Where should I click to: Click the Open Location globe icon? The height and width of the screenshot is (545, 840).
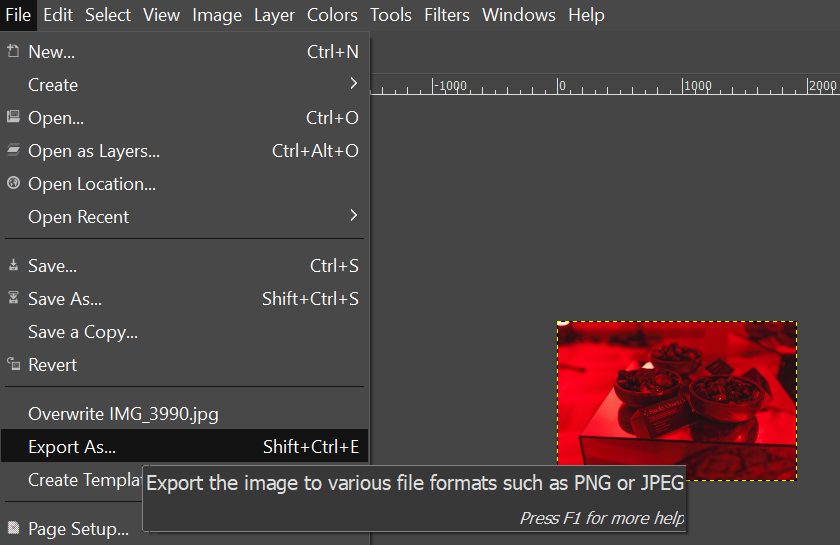tap(13, 184)
